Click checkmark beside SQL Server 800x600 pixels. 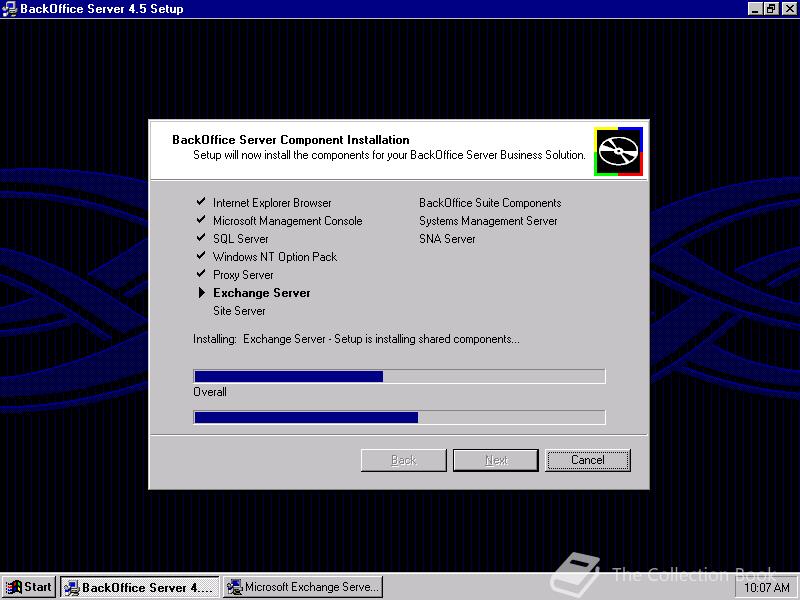click(201, 237)
